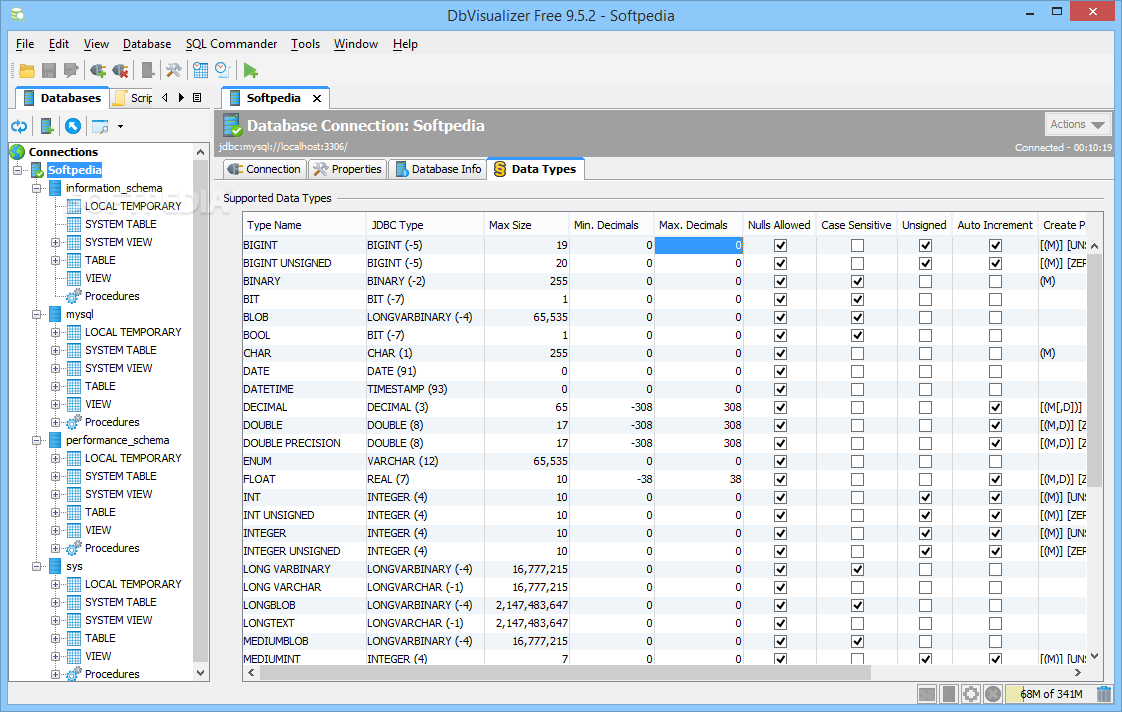Screen dimensions: 1122x712
Task: Switch to the Database Info tab
Action: tap(438, 169)
